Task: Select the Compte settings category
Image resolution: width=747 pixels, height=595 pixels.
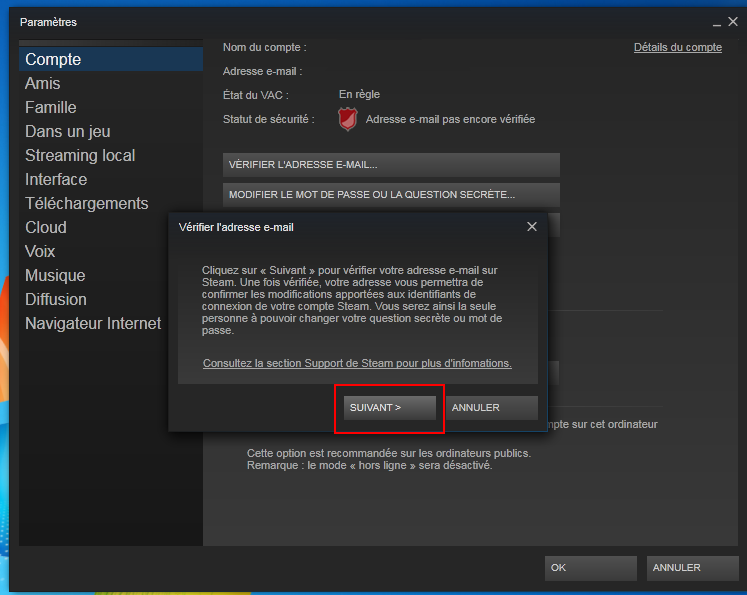Action: coord(111,59)
